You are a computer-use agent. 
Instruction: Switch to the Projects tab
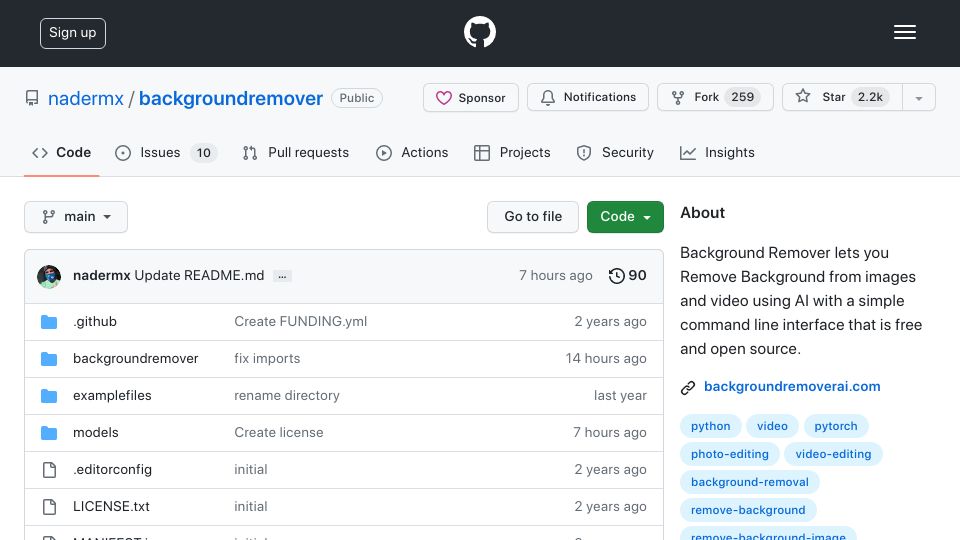[512, 152]
